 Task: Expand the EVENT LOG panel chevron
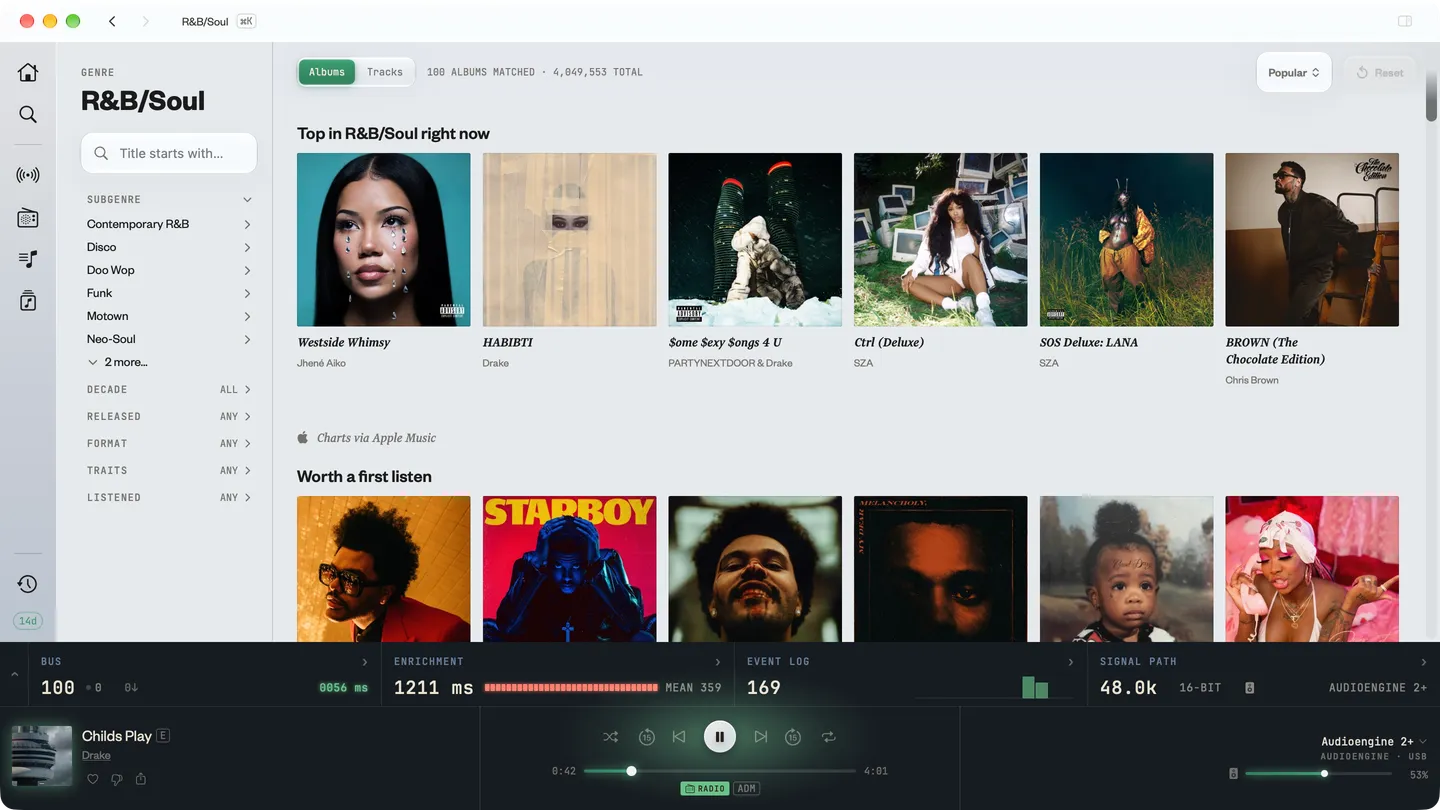click(x=1071, y=662)
